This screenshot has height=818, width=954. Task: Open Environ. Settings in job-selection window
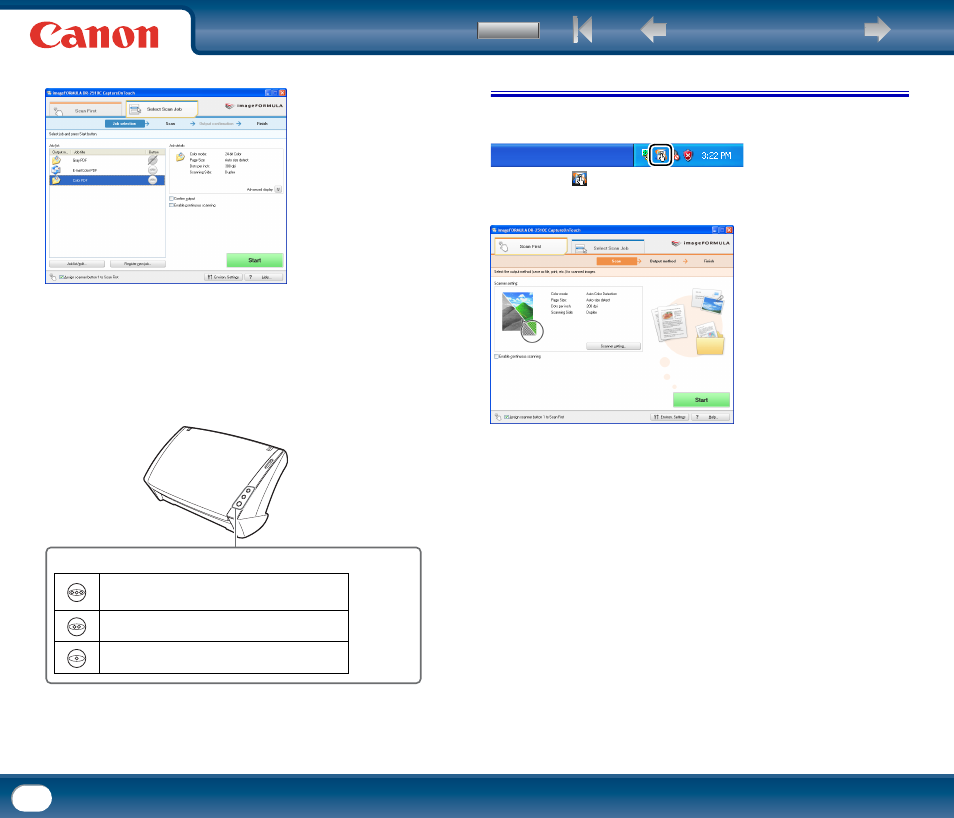click(223, 277)
